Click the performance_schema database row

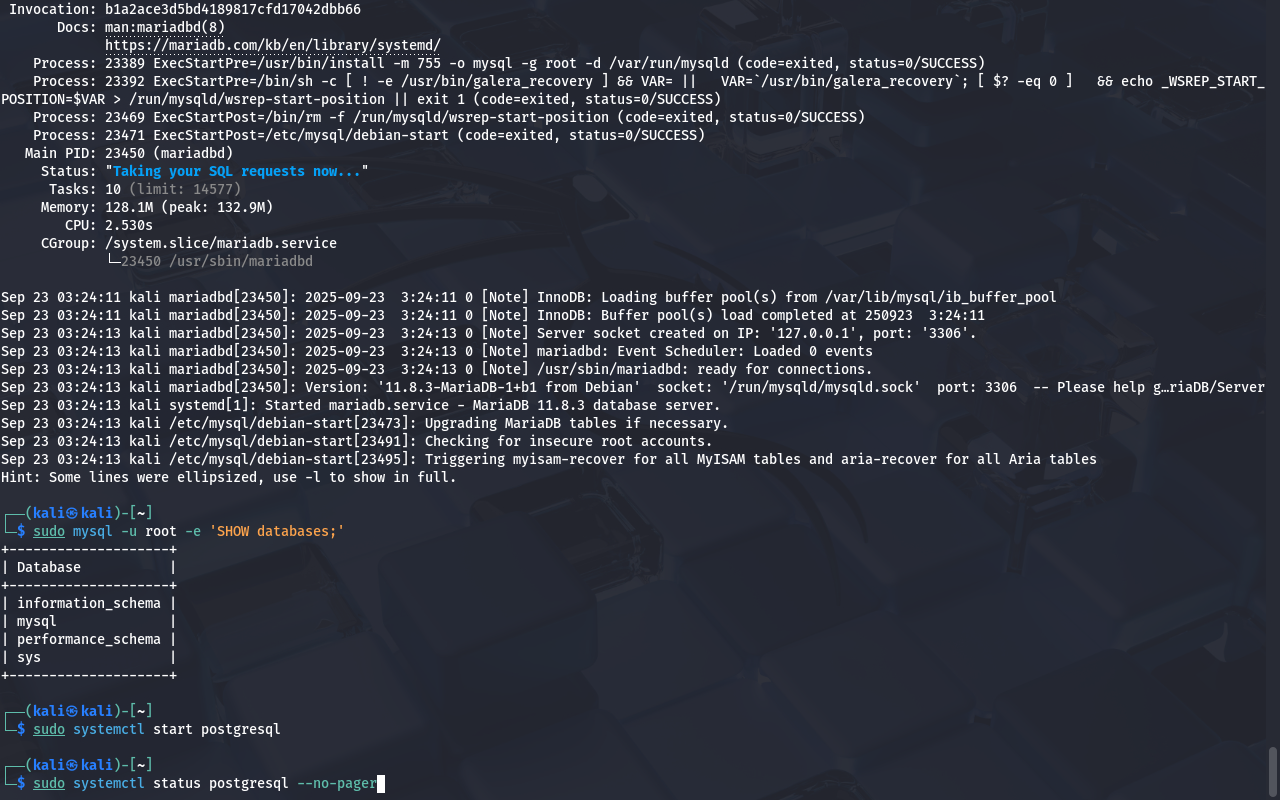point(88,639)
